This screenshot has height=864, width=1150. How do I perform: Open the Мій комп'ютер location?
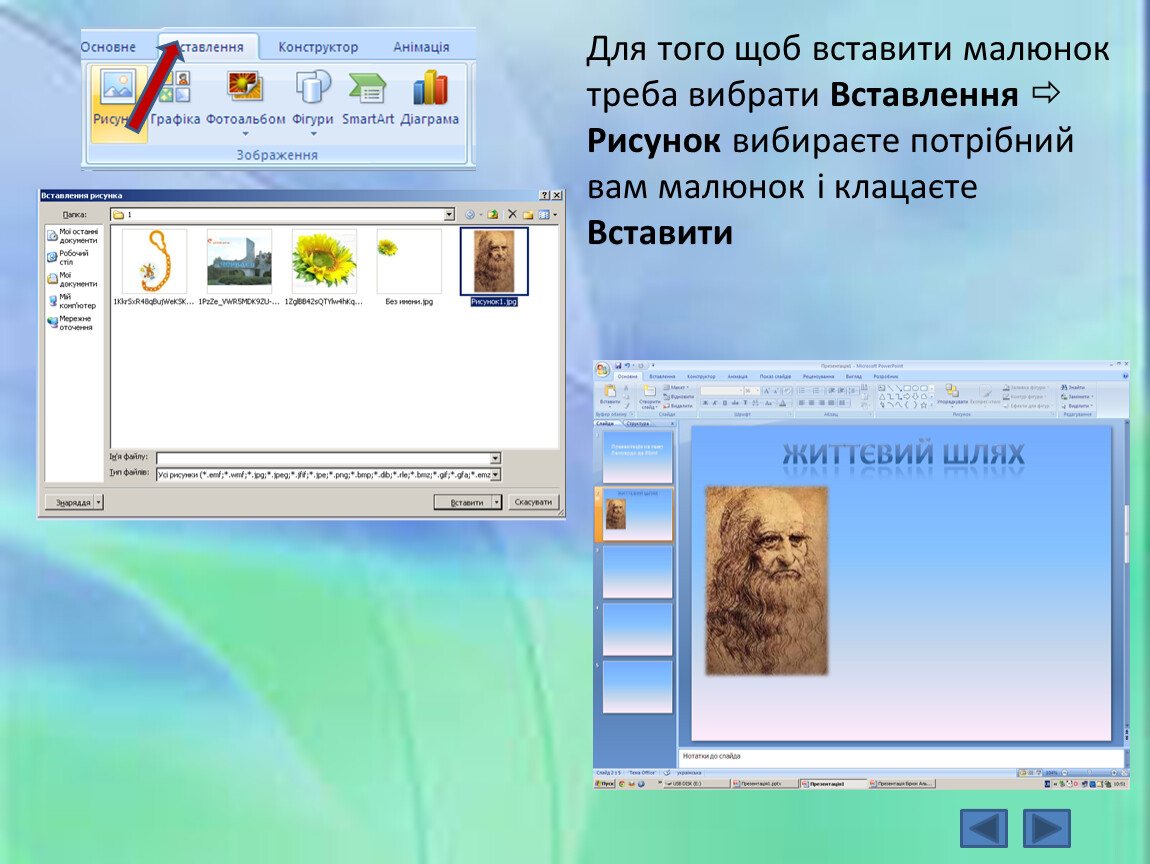(73, 301)
